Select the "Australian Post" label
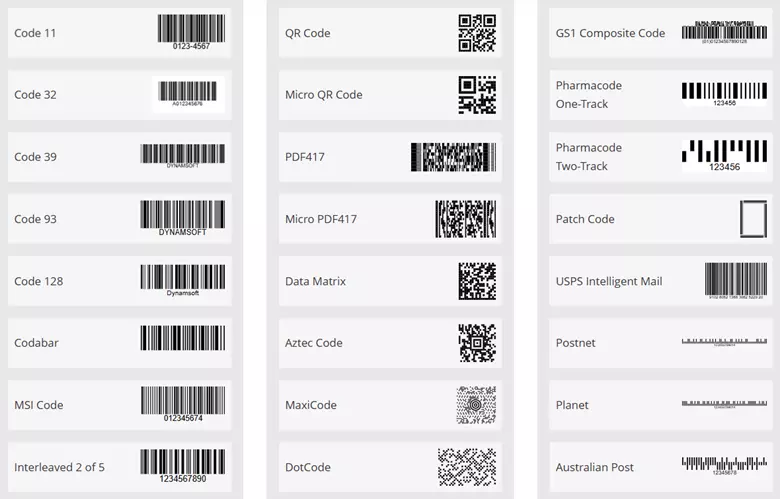Screen dimensions: 780x499 click(x=594, y=467)
